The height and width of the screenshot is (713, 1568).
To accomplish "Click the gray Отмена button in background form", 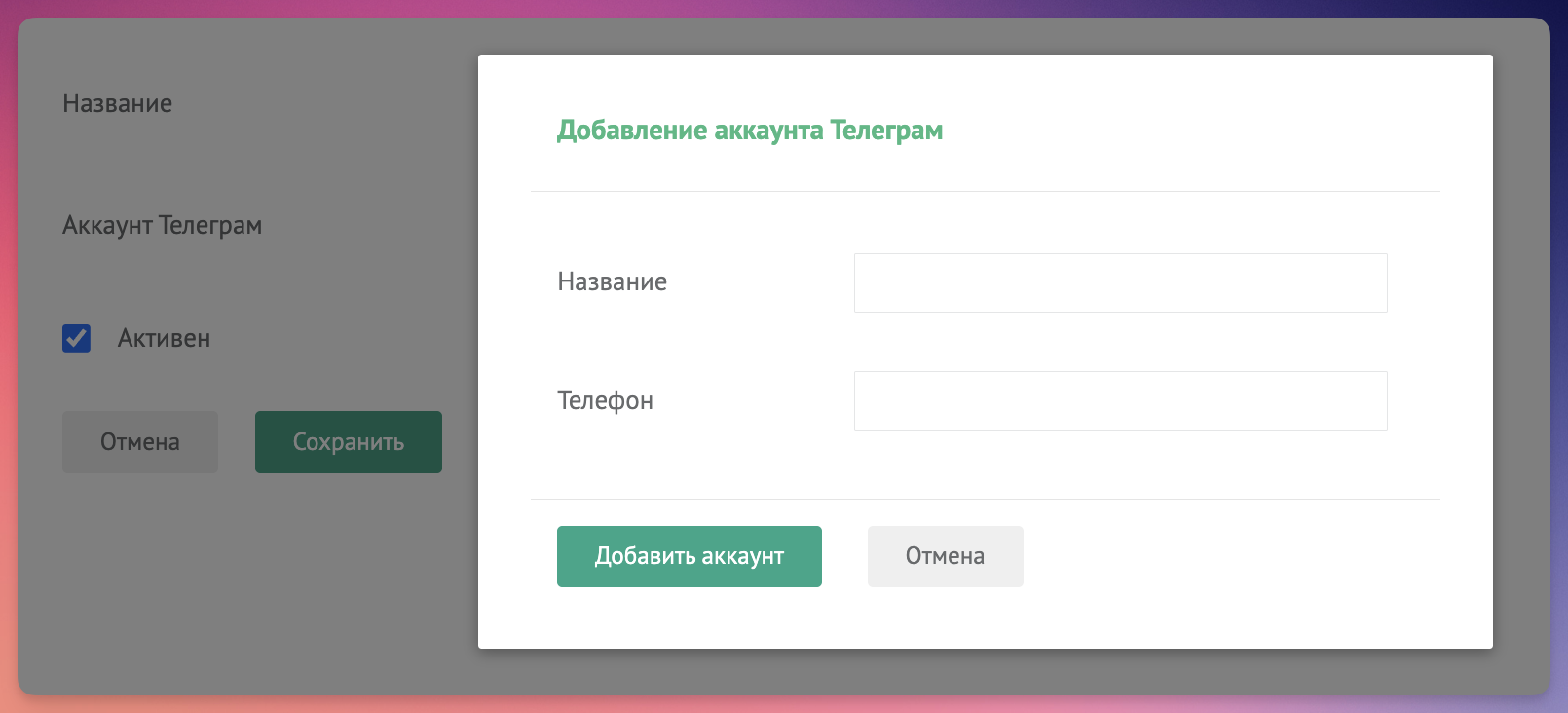I will tap(140, 442).
